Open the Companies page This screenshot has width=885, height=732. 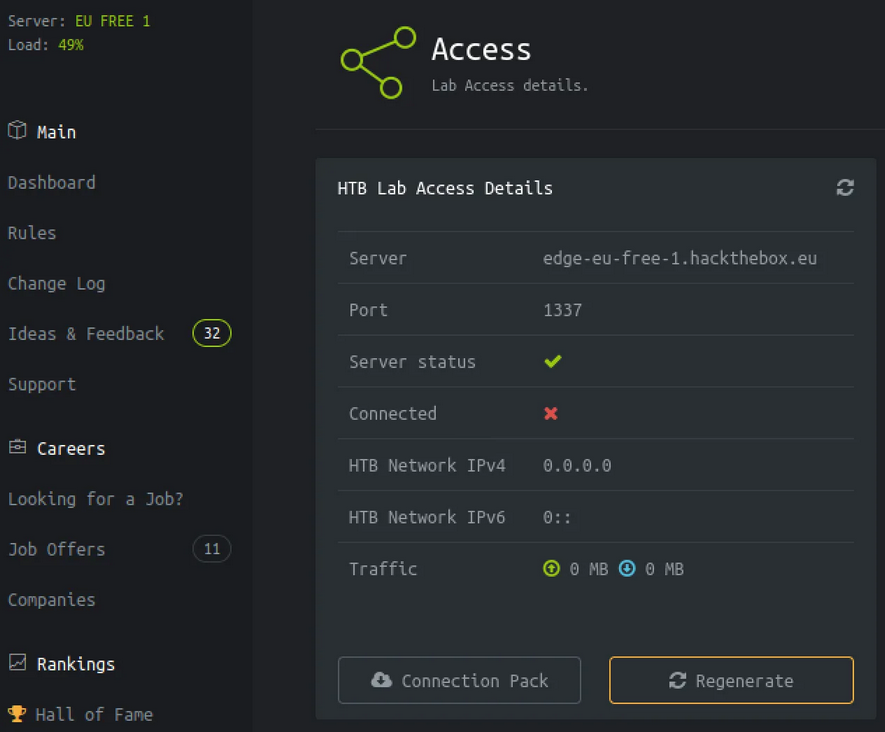(52, 600)
